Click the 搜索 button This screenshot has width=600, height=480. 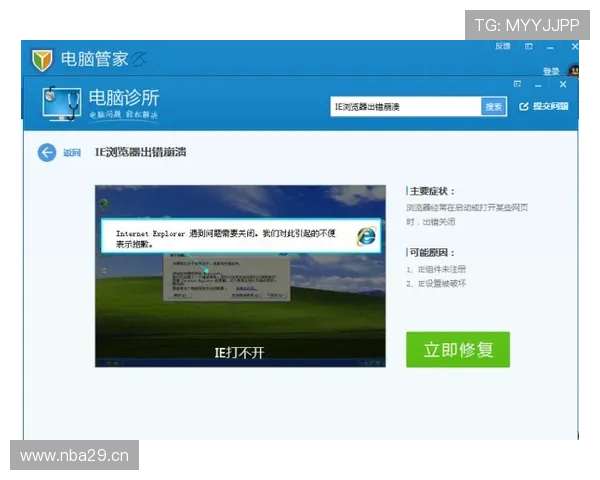[x=494, y=107]
